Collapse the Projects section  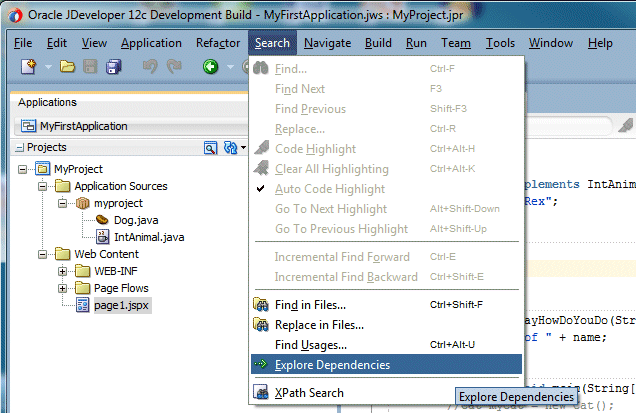19,148
